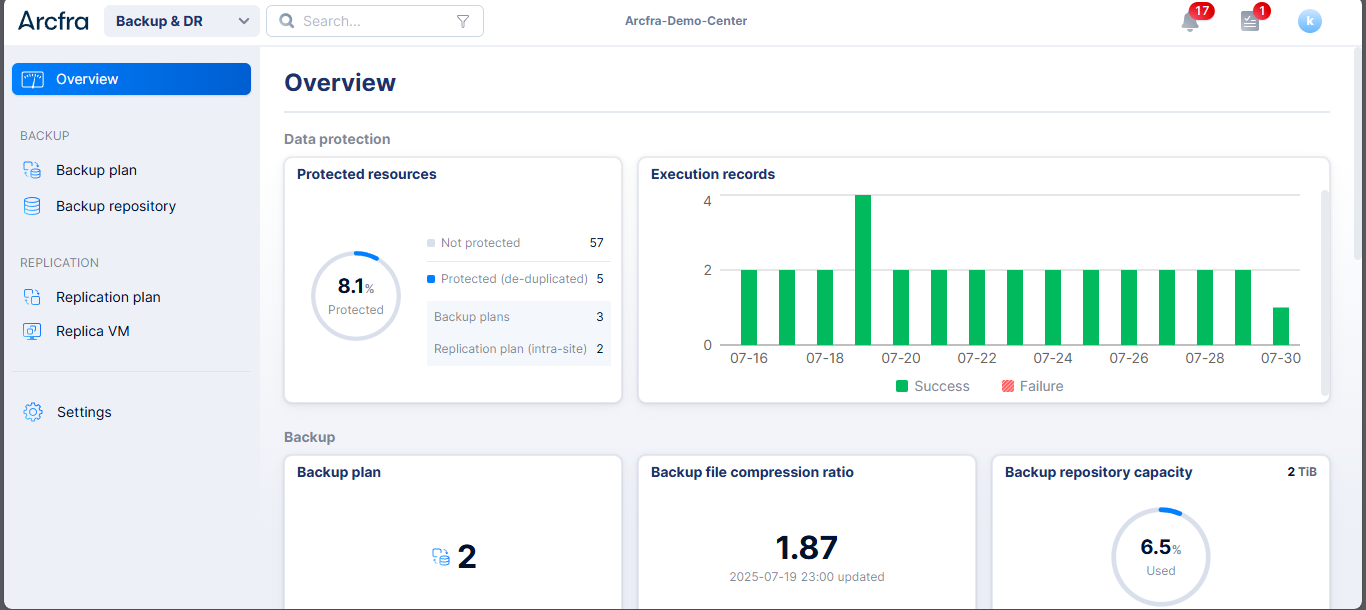Click the tallest green bar in the chart
Viewport: 1366px width, 610px height.
pos(862,270)
